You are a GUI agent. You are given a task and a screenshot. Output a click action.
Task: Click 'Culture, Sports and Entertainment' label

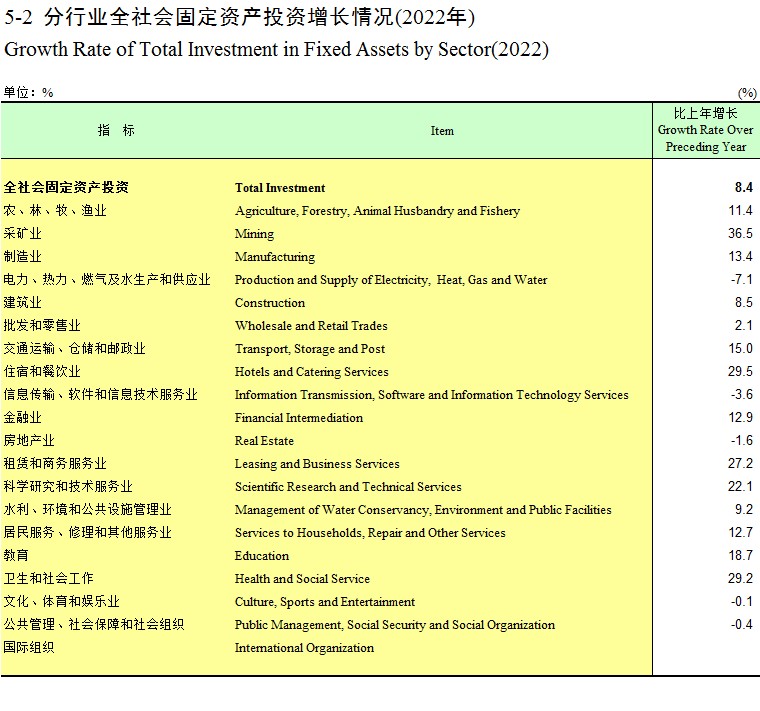pos(325,602)
